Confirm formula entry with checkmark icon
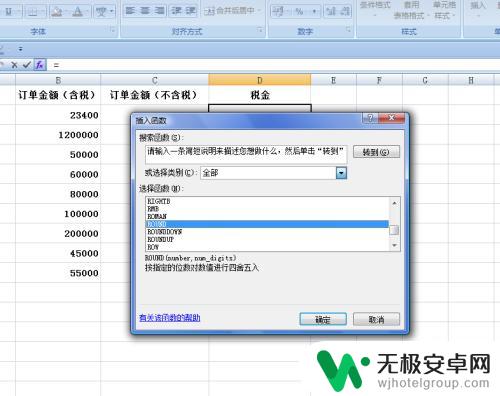The height and width of the screenshot is (396, 500). tap(27, 65)
